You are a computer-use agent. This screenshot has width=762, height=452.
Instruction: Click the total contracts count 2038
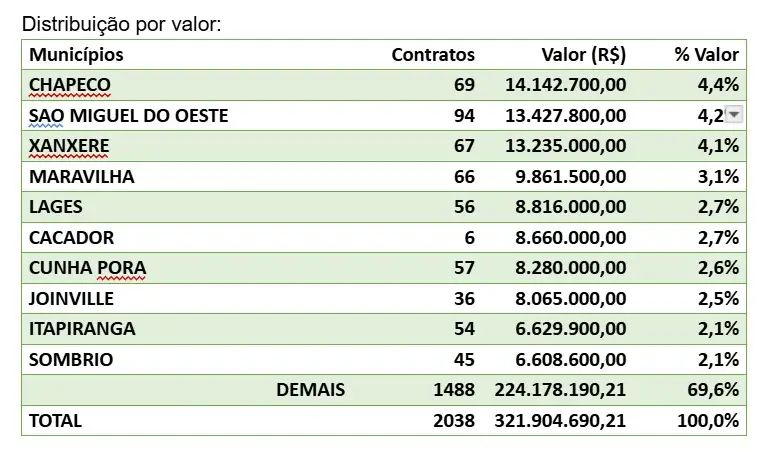point(454,421)
